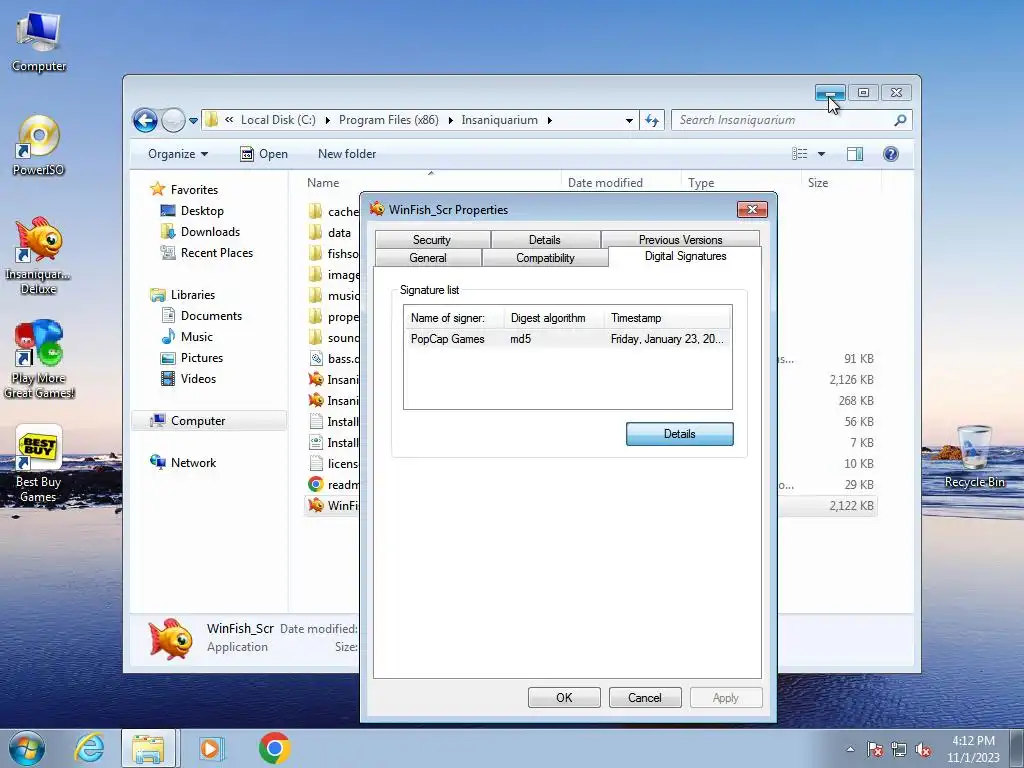
Task: Open the Windows Start menu
Action: (27, 748)
